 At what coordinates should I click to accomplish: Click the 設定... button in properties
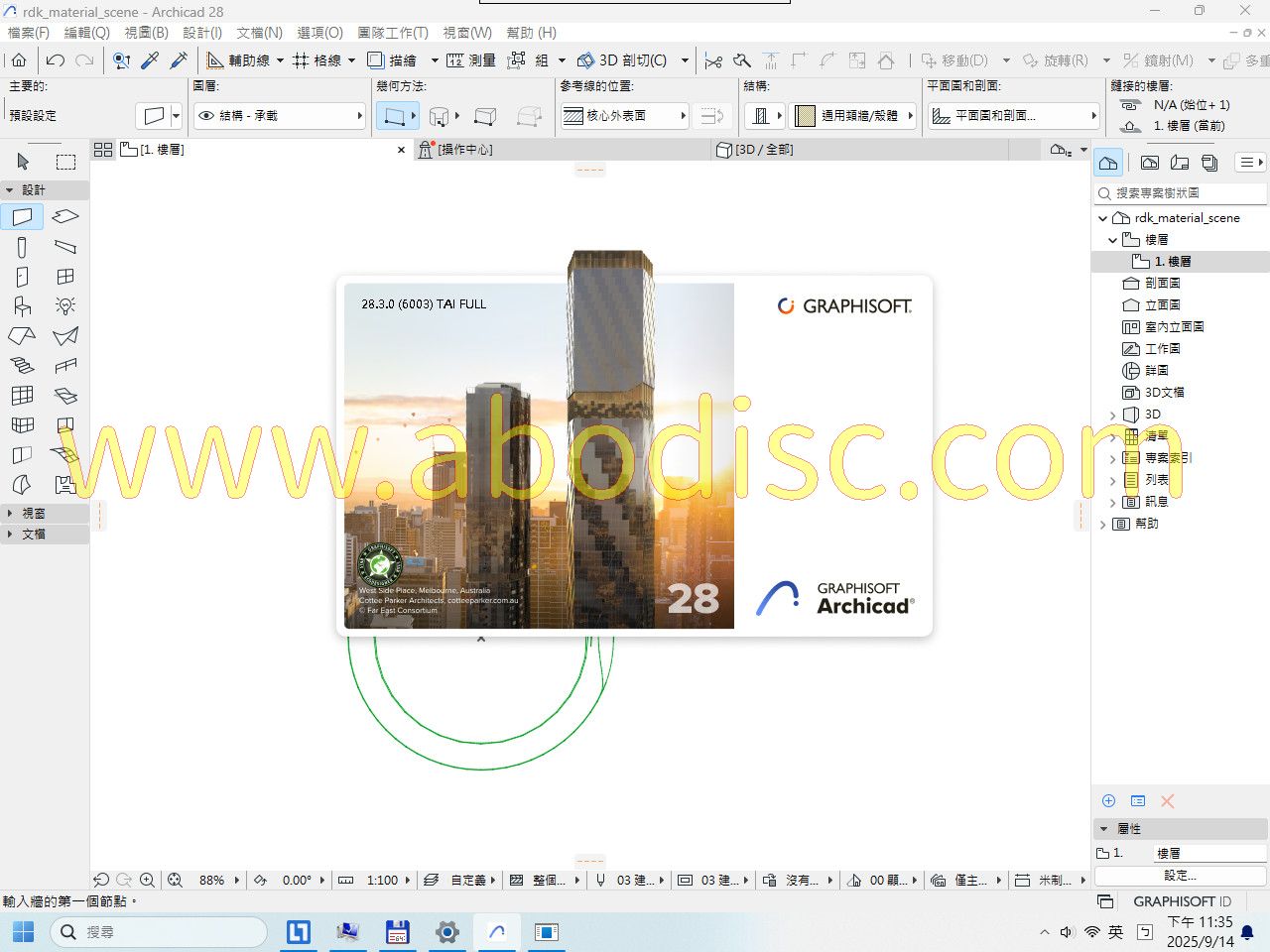[x=1180, y=876]
